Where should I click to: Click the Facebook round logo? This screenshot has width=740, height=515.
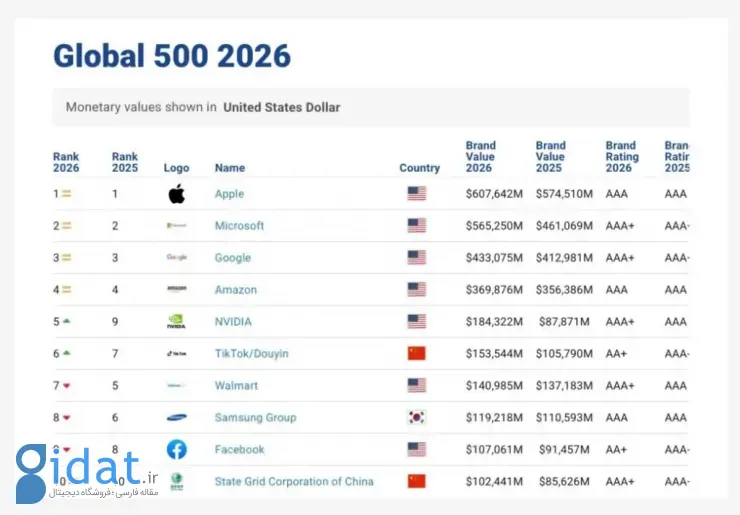click(177, 450)
